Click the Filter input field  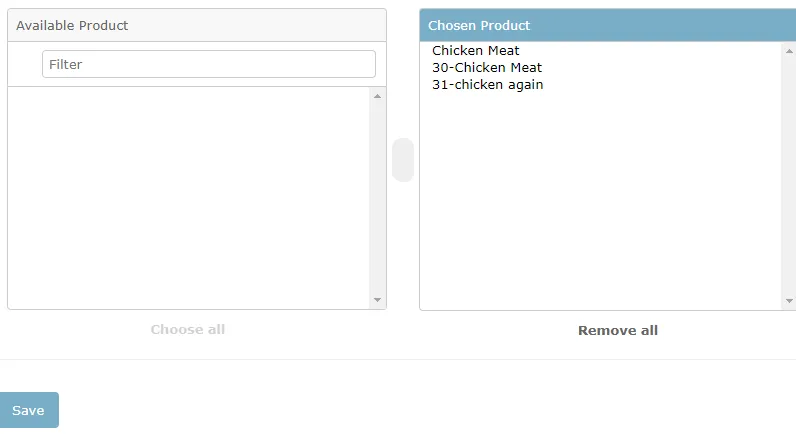(208, 64)
